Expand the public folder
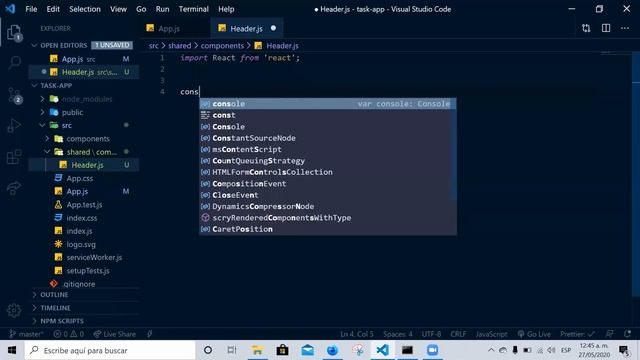Viewport: 640px width, 360px height. point(84,112)
